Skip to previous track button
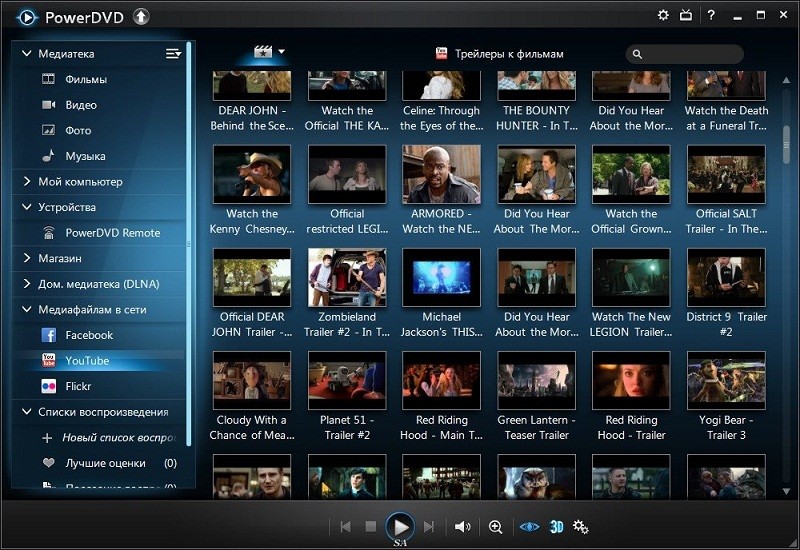The width and height of the screenshot is (800, 550). (x=345, y=526)
